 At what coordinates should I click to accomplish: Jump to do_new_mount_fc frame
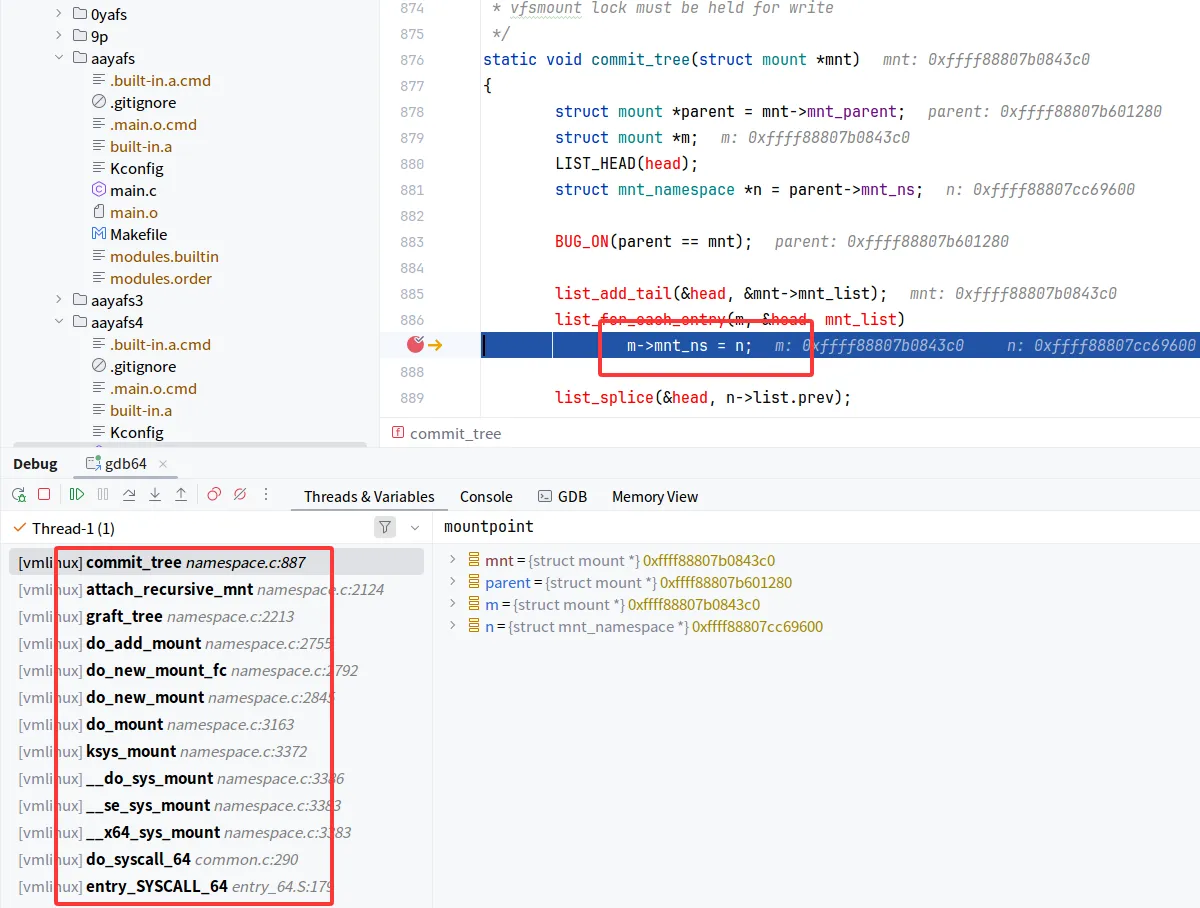click(216, 670)
